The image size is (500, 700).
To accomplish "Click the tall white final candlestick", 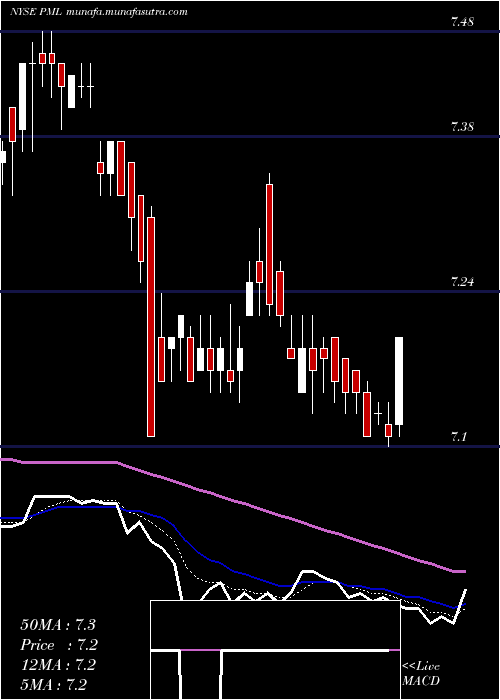I will (399, 381).
